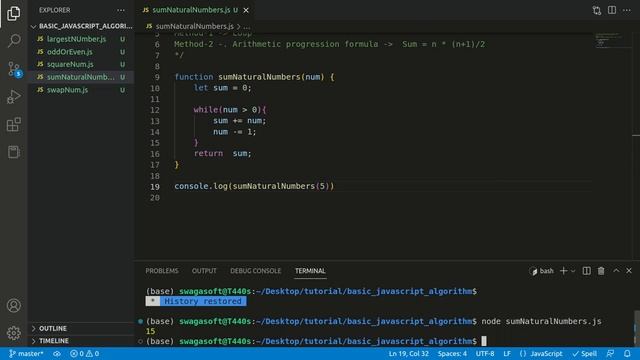Screen dimensions: 640x360
Task: Open notifications bell in status bar
Action: (x=627, y=353)
